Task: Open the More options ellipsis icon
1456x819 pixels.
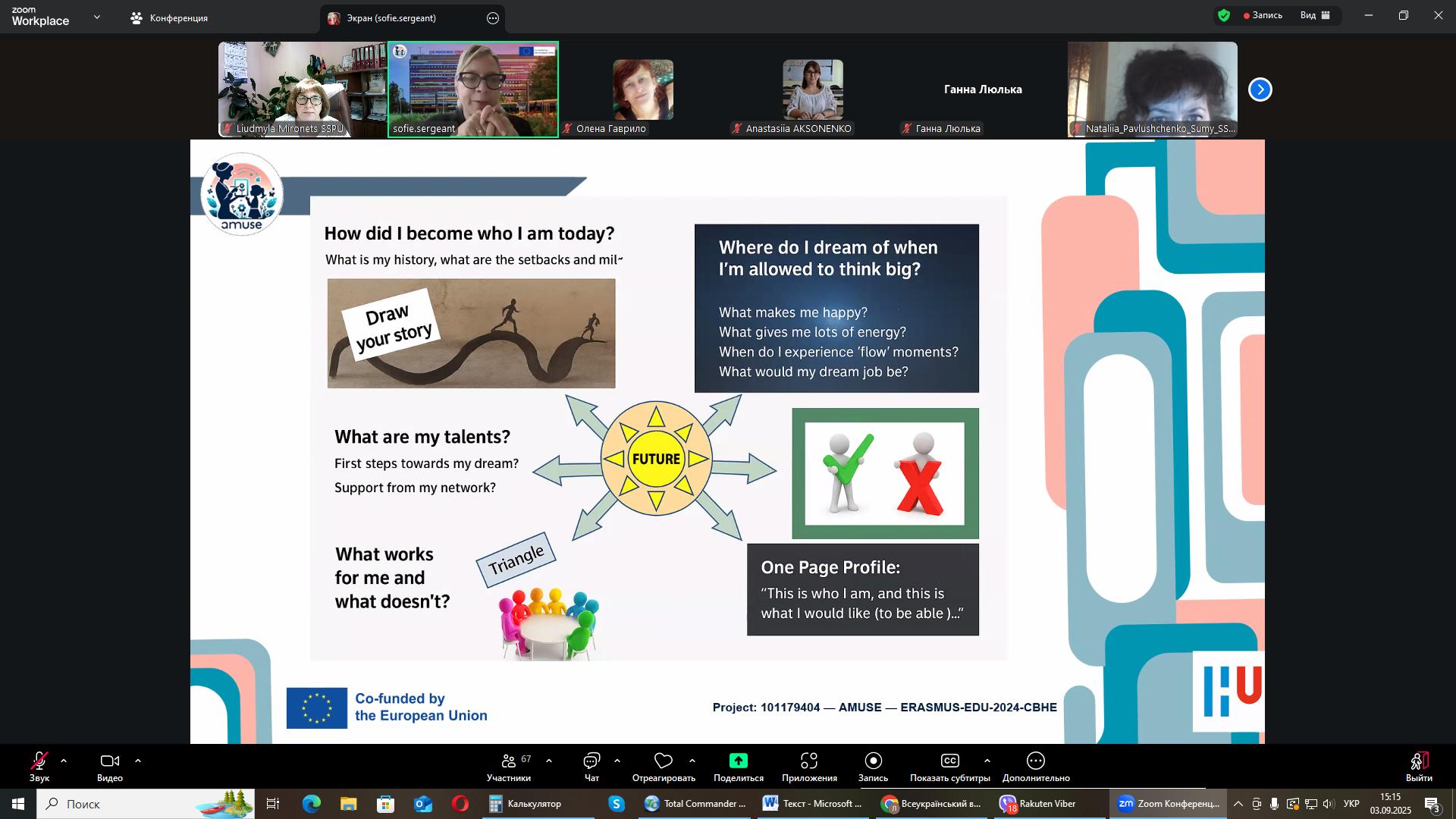Action: (1036, 761)
